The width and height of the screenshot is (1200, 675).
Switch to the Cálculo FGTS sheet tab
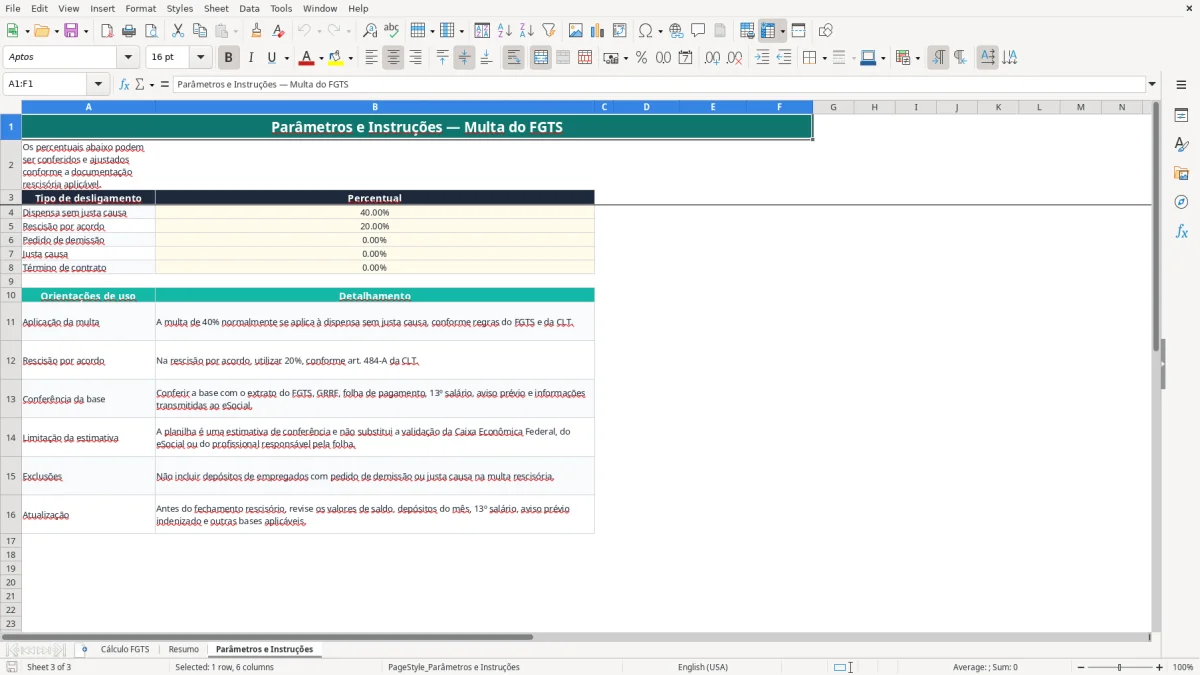(x=125, y=649)
